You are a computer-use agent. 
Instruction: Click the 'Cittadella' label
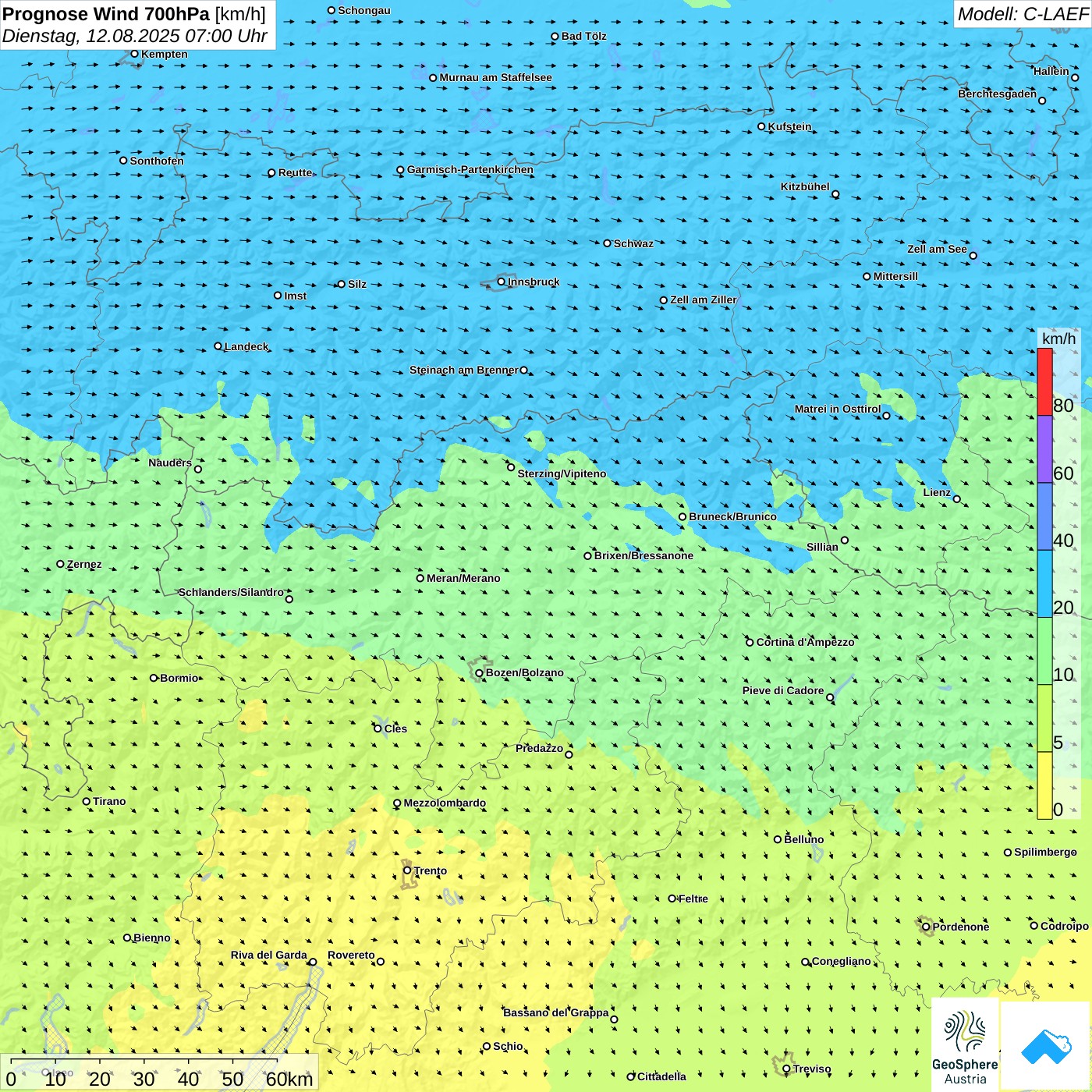[x=661, y=1076]
